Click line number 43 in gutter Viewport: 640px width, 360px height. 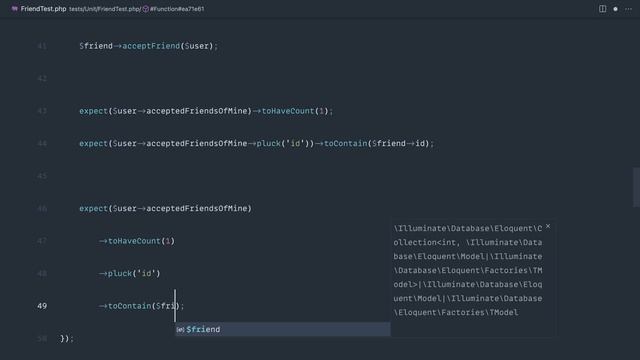point(42,111)
